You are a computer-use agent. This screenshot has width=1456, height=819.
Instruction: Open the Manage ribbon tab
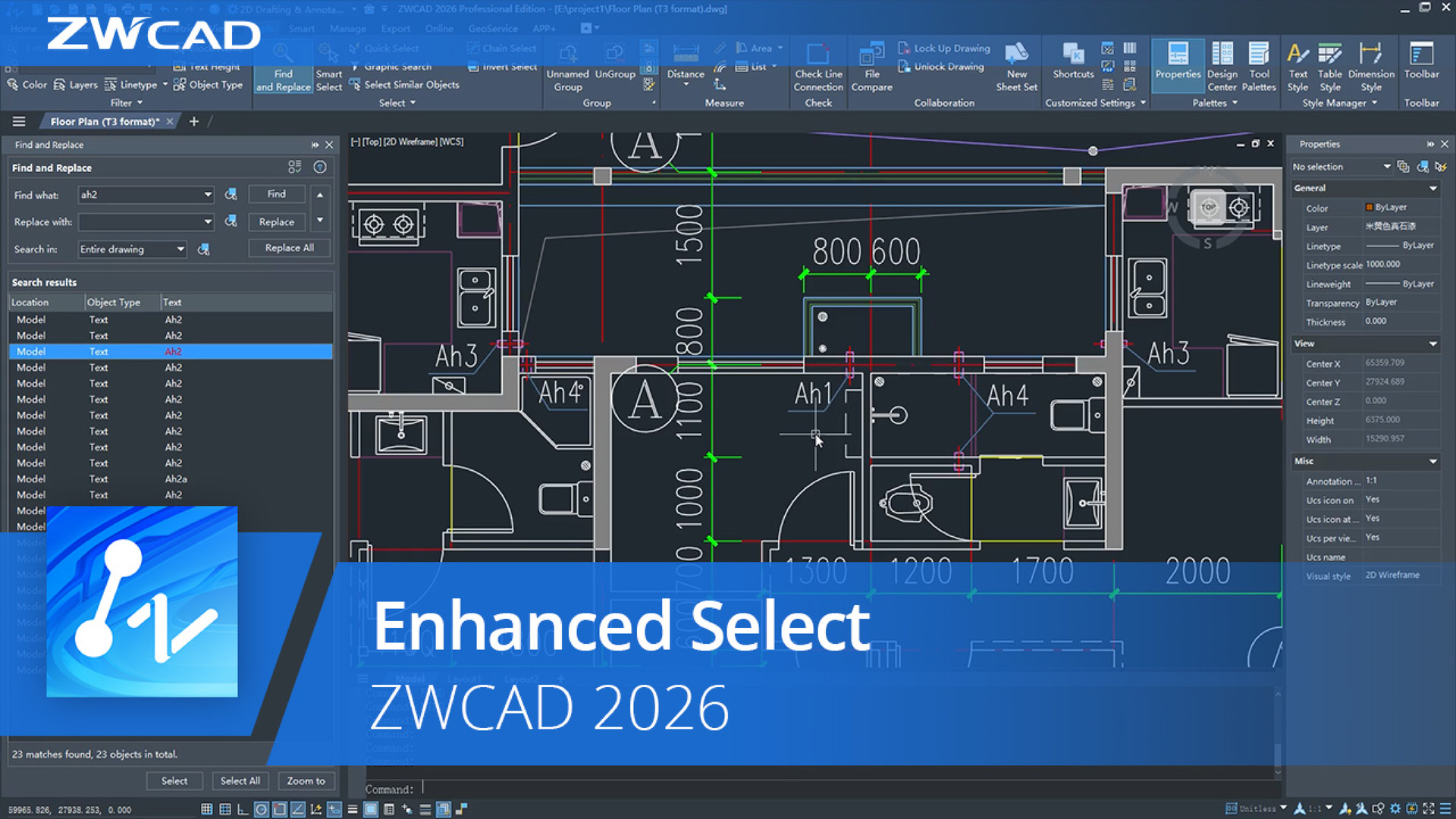click(x=347, y=28)
